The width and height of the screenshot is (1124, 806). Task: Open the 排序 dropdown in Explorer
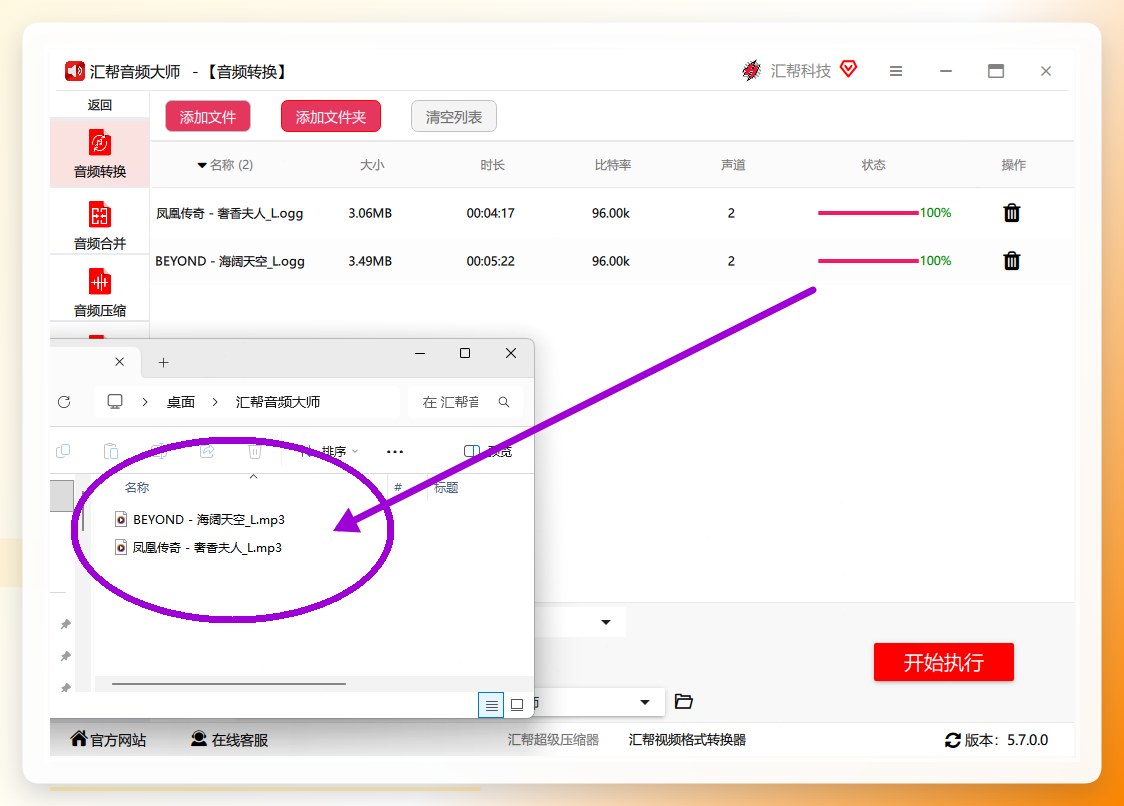pos(330,451)
